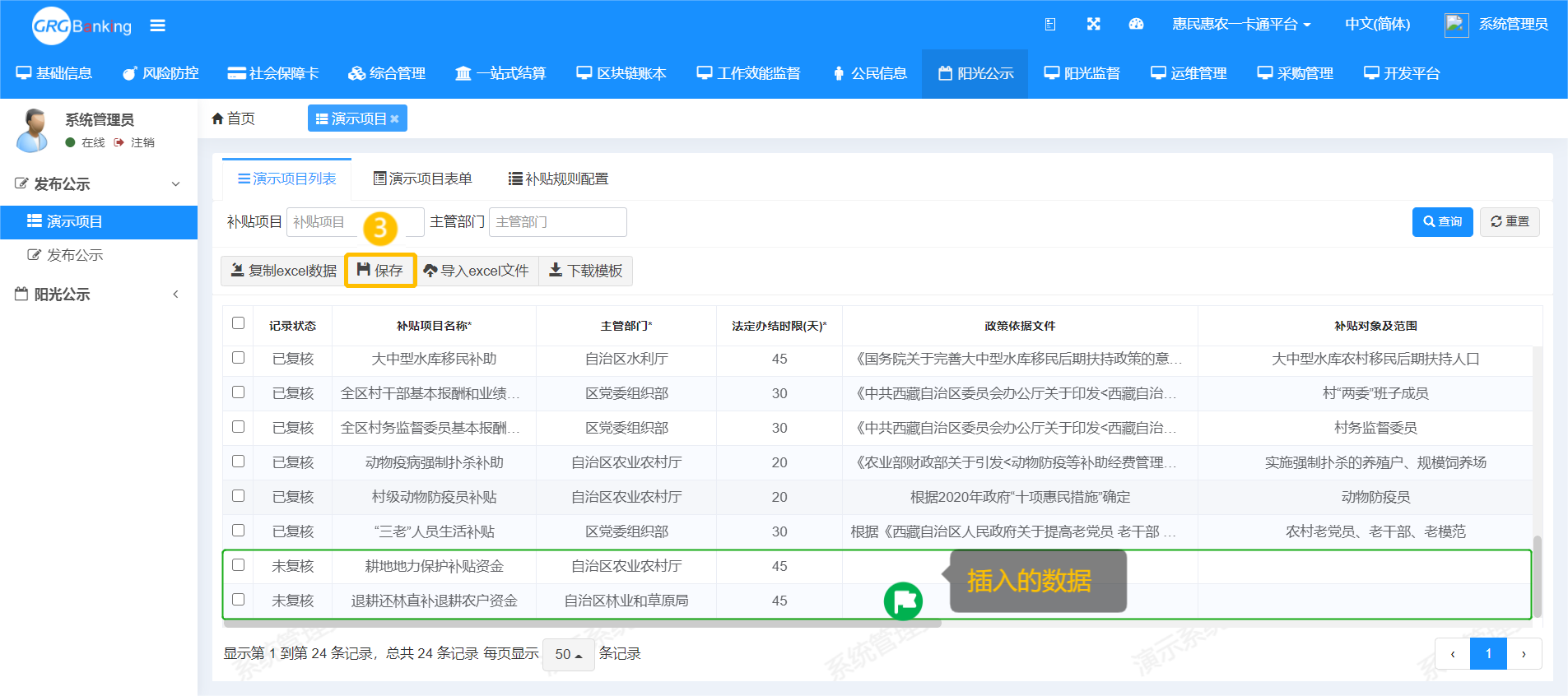Click 导入excel文件 upload button
The image size is (1568, 696).
(x=477, y=271)
